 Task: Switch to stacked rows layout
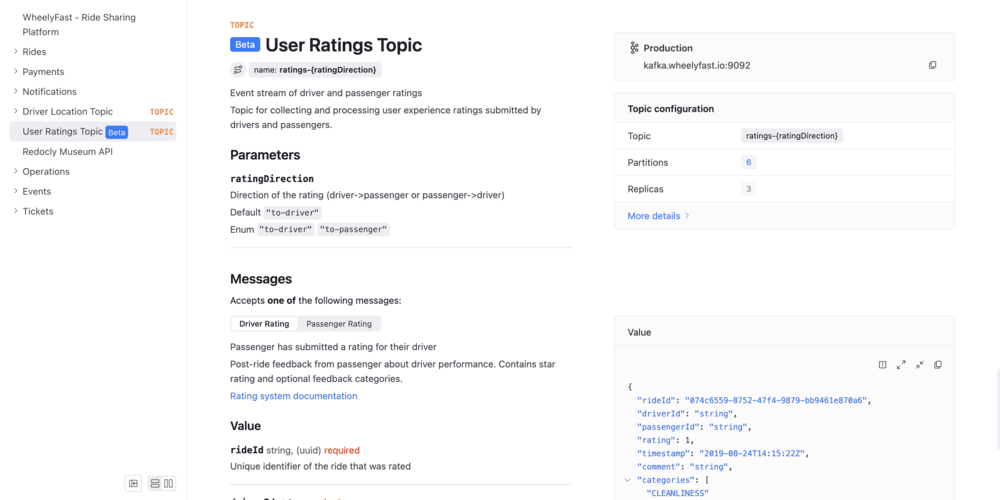coord(155,483)
